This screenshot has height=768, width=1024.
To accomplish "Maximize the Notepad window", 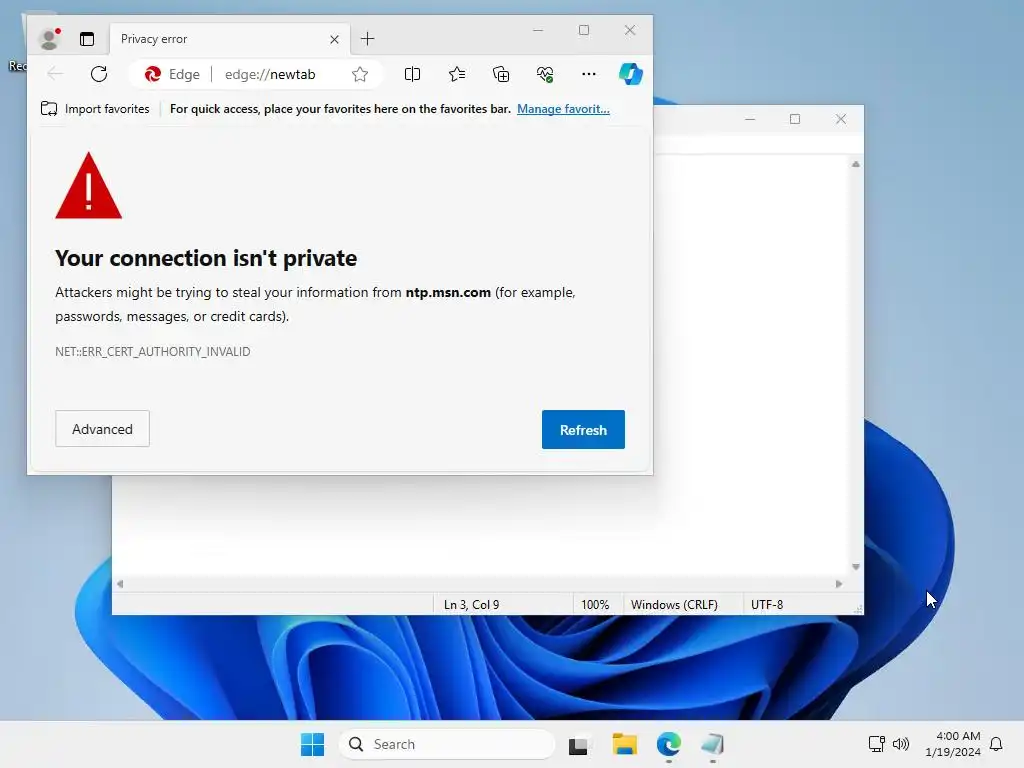I will tap(795, 119).
